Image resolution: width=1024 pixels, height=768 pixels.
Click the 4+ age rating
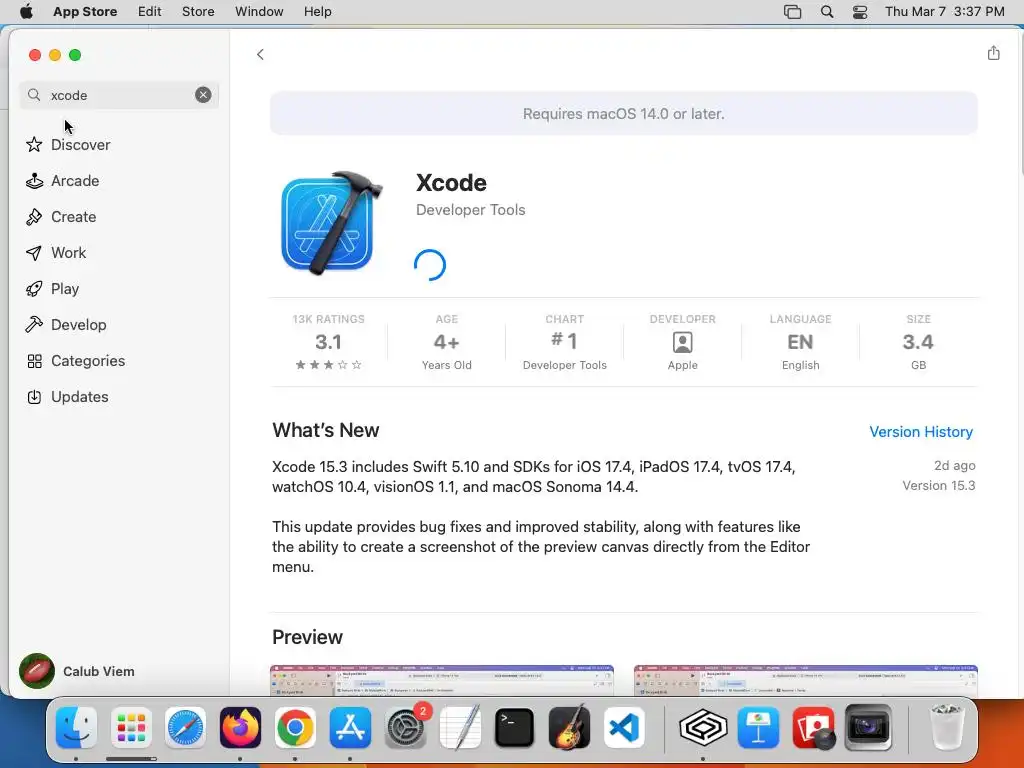[x=447, y=342]
